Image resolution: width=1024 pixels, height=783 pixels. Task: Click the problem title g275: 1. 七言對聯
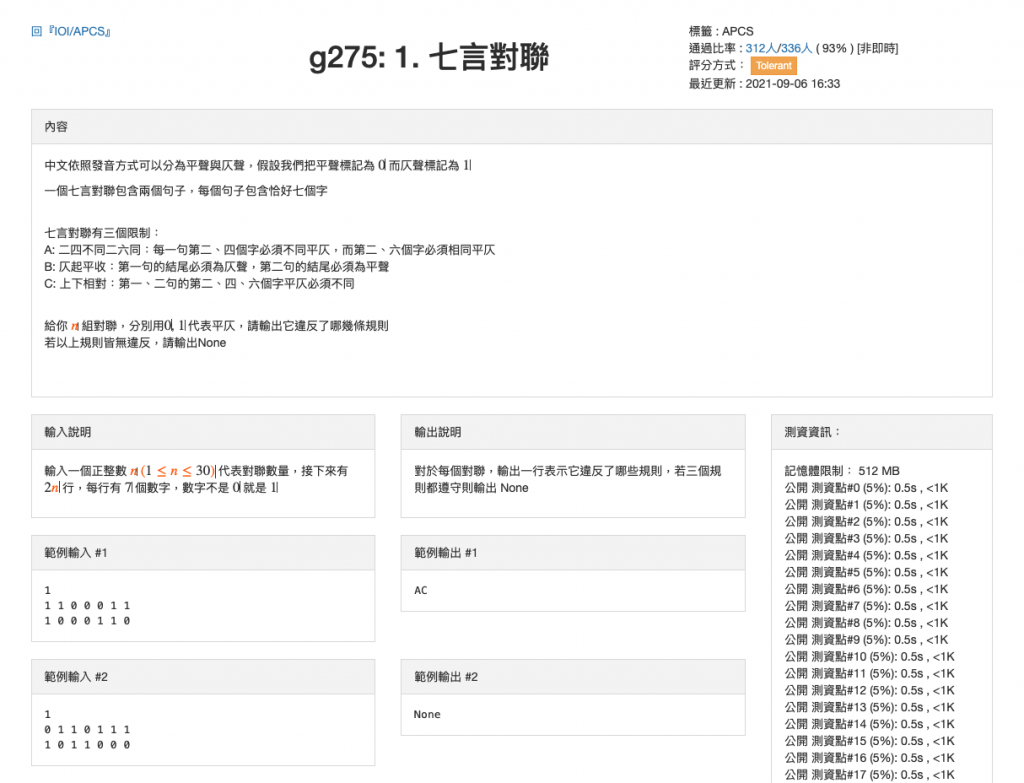pos(429,57)
